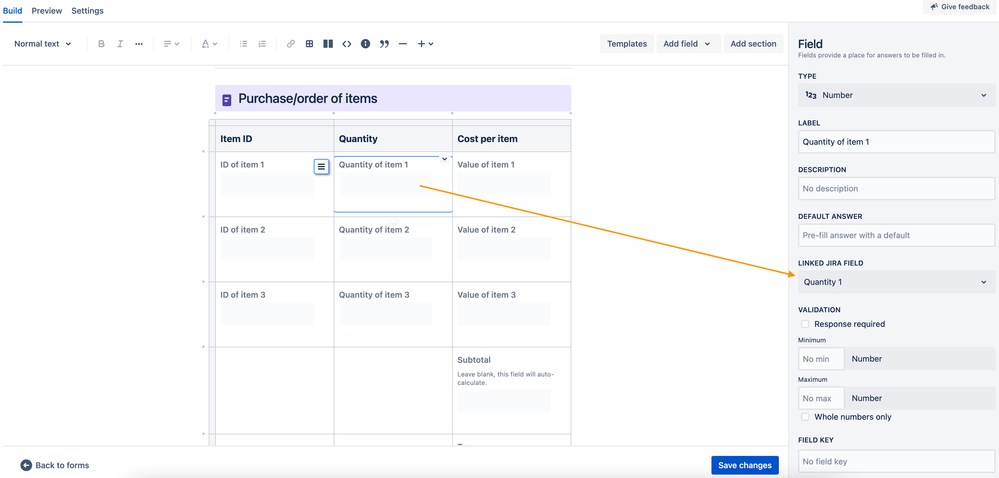Insert a table from the toolbar
This screenshot has height=478, width=999.
coord(309,44)
